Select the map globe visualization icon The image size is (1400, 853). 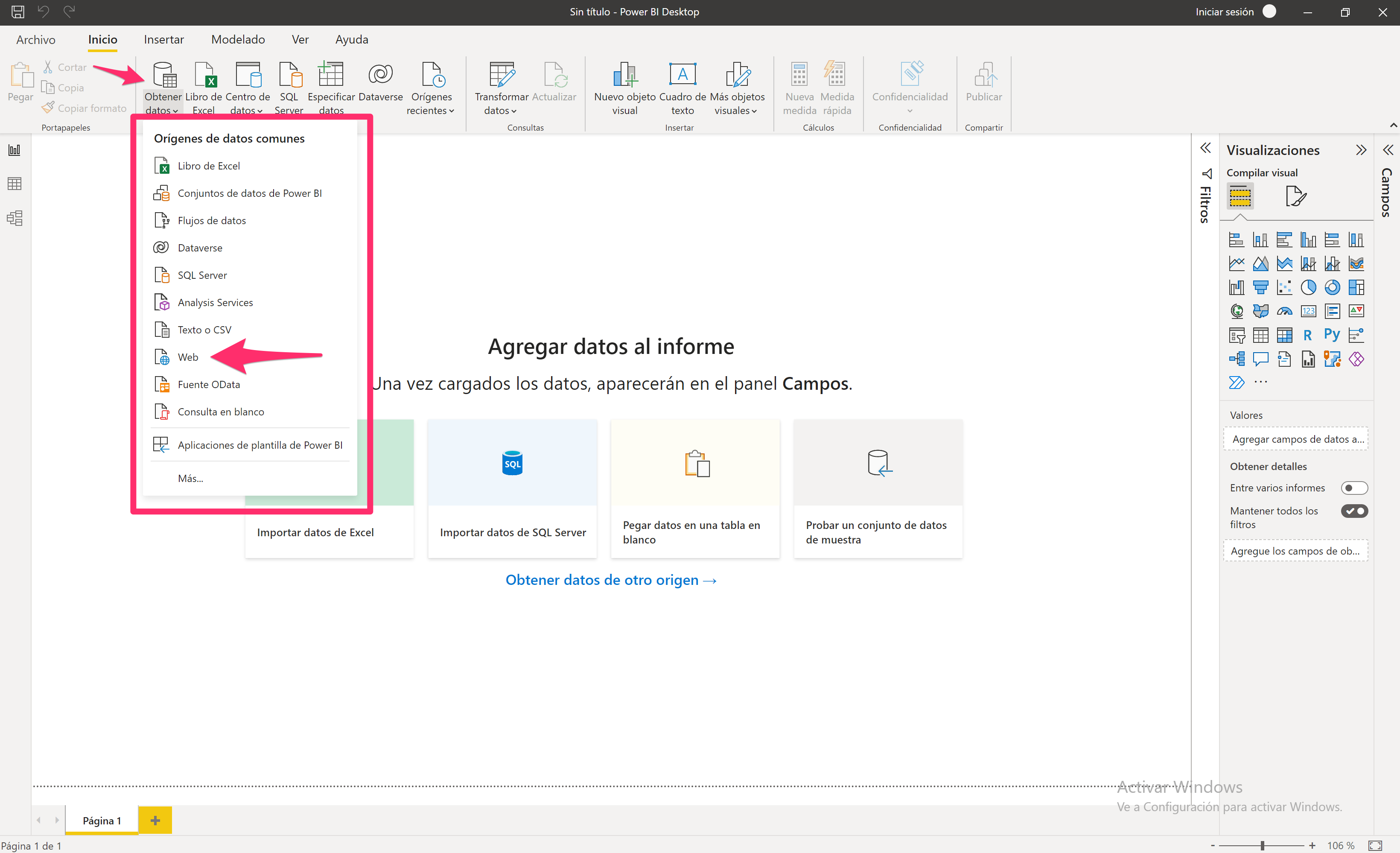pos(1237,311)
